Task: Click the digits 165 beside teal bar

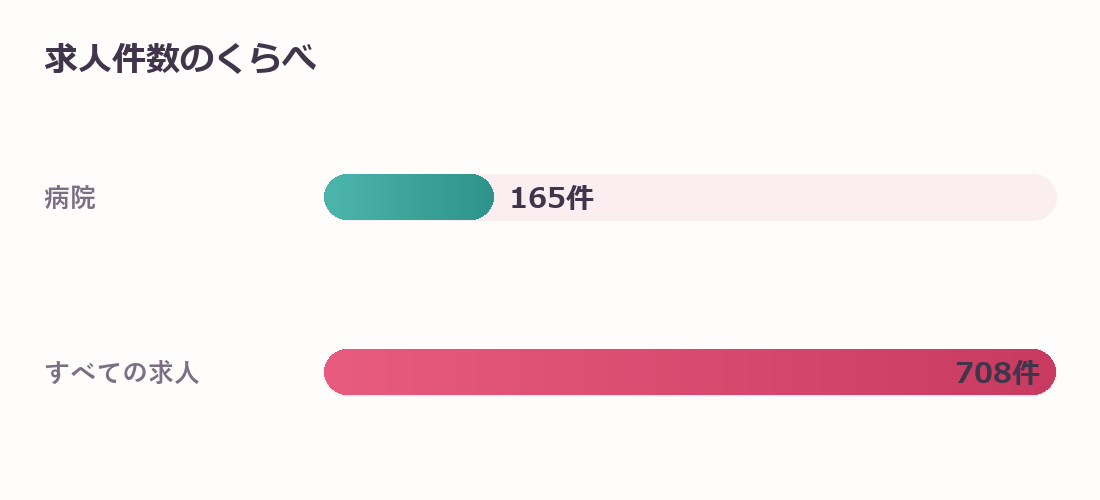Action: pos(538,198)
